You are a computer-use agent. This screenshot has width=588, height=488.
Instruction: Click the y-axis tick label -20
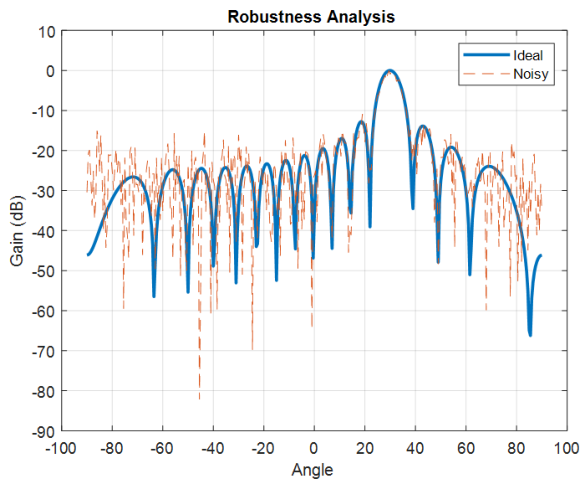click(x=44, y=151)
